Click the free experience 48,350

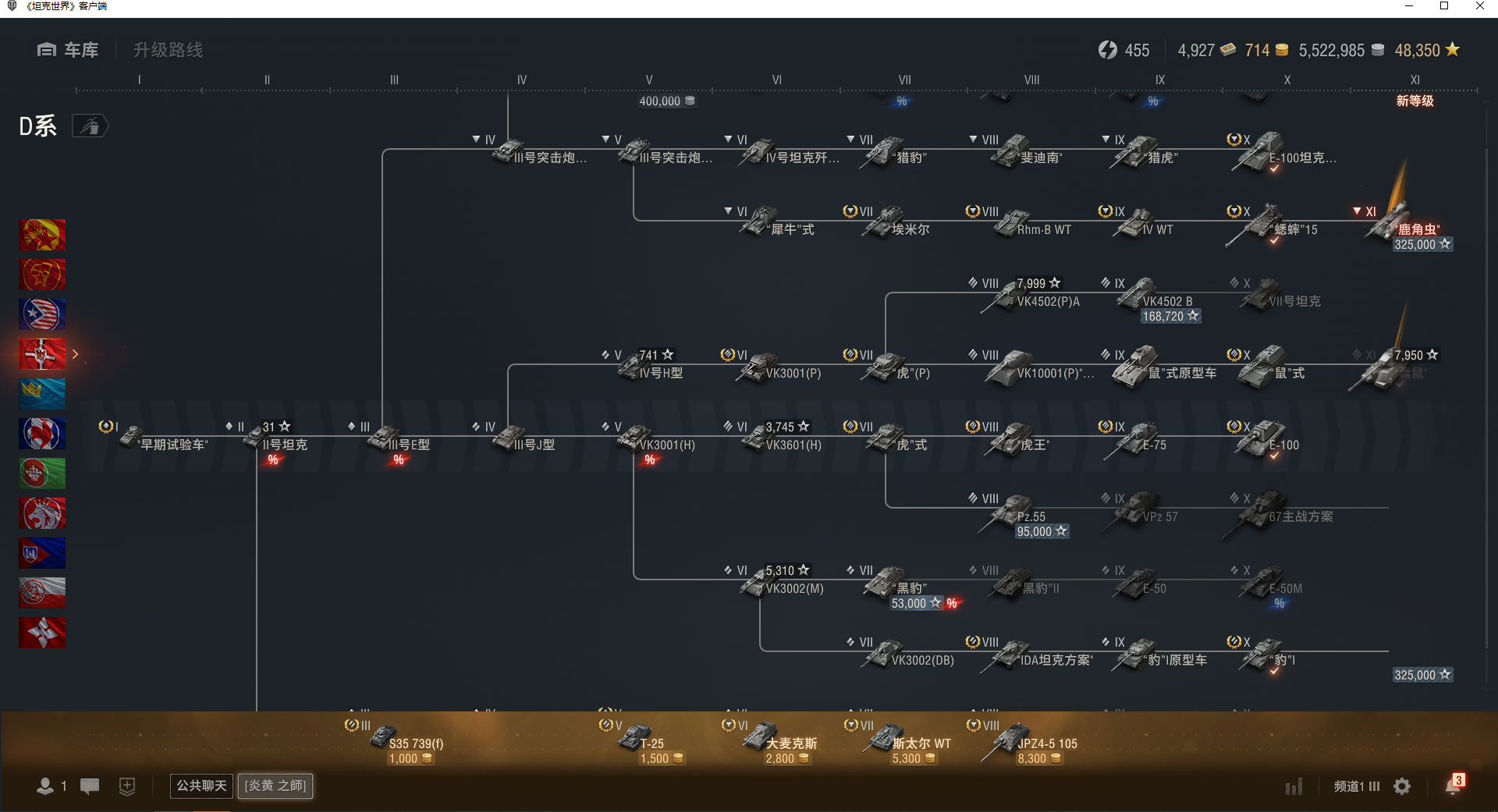pyautogui.click(x=1427, y=50)
